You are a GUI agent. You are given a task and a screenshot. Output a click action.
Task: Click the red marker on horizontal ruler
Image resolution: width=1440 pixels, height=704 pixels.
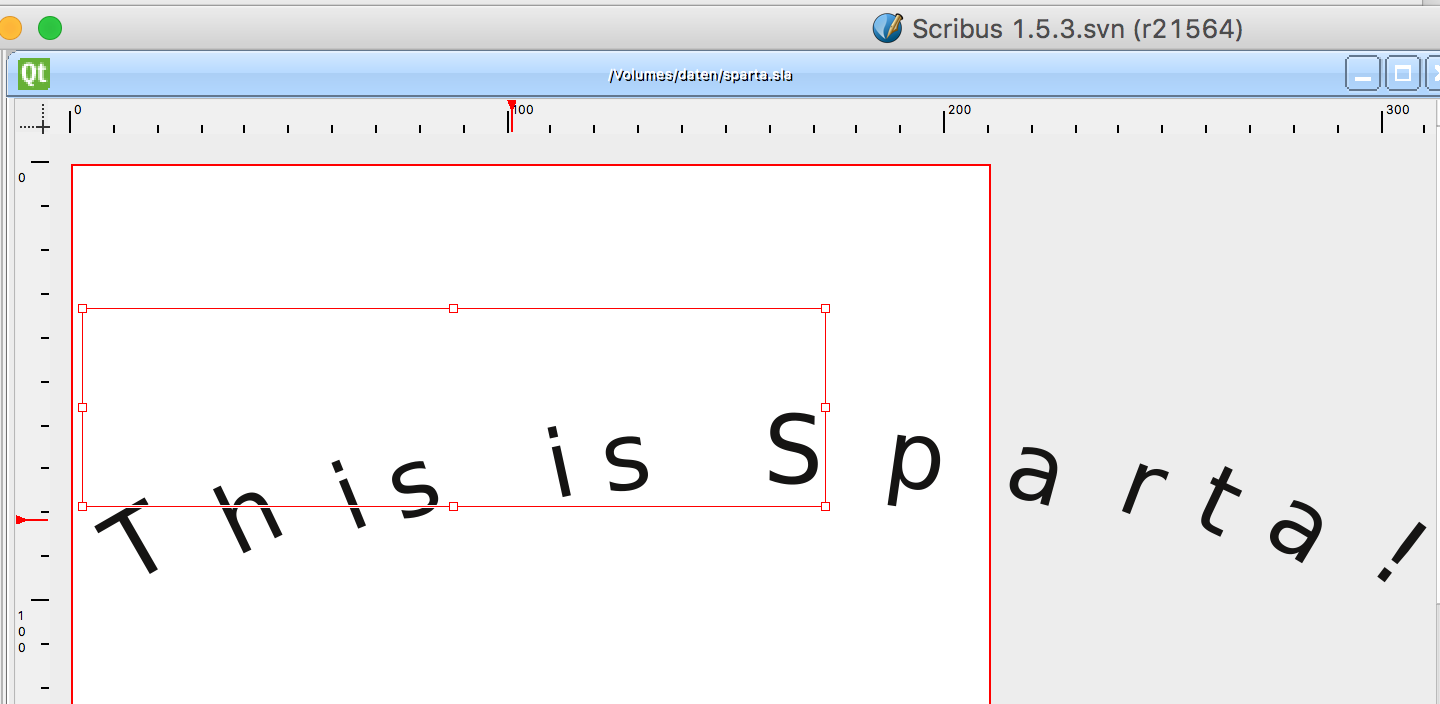[512, 107]
